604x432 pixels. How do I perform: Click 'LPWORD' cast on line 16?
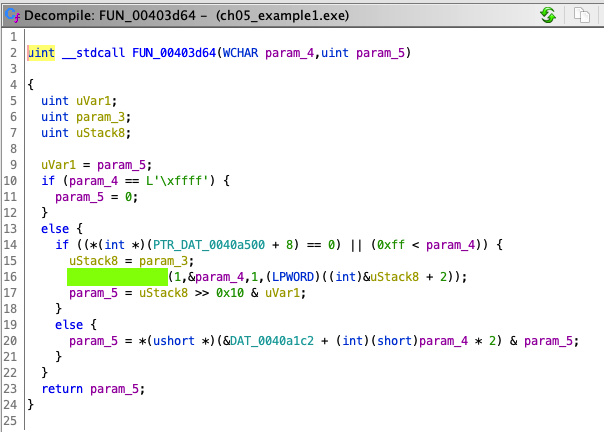click(293, 277)
